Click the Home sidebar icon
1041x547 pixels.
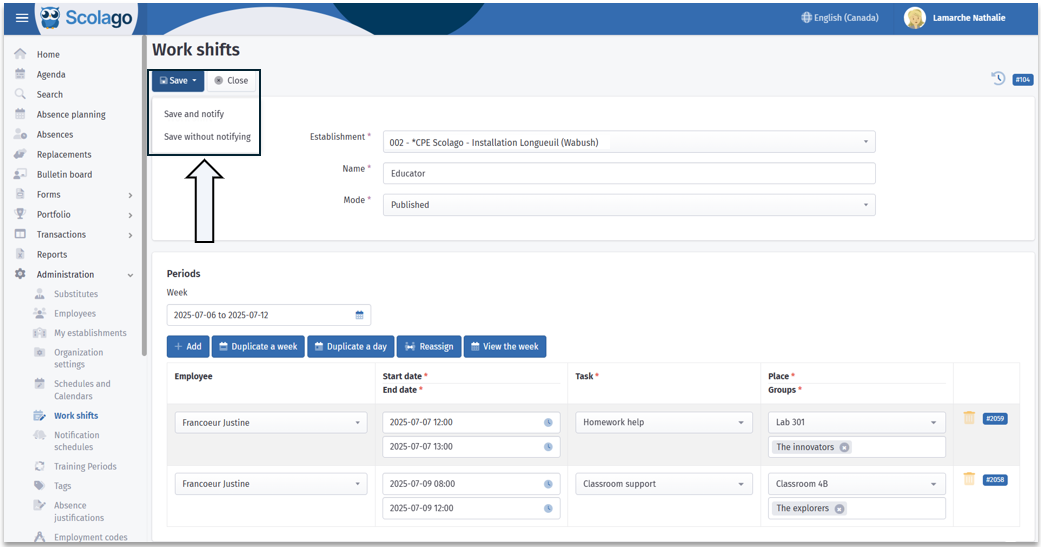point(21,54)
